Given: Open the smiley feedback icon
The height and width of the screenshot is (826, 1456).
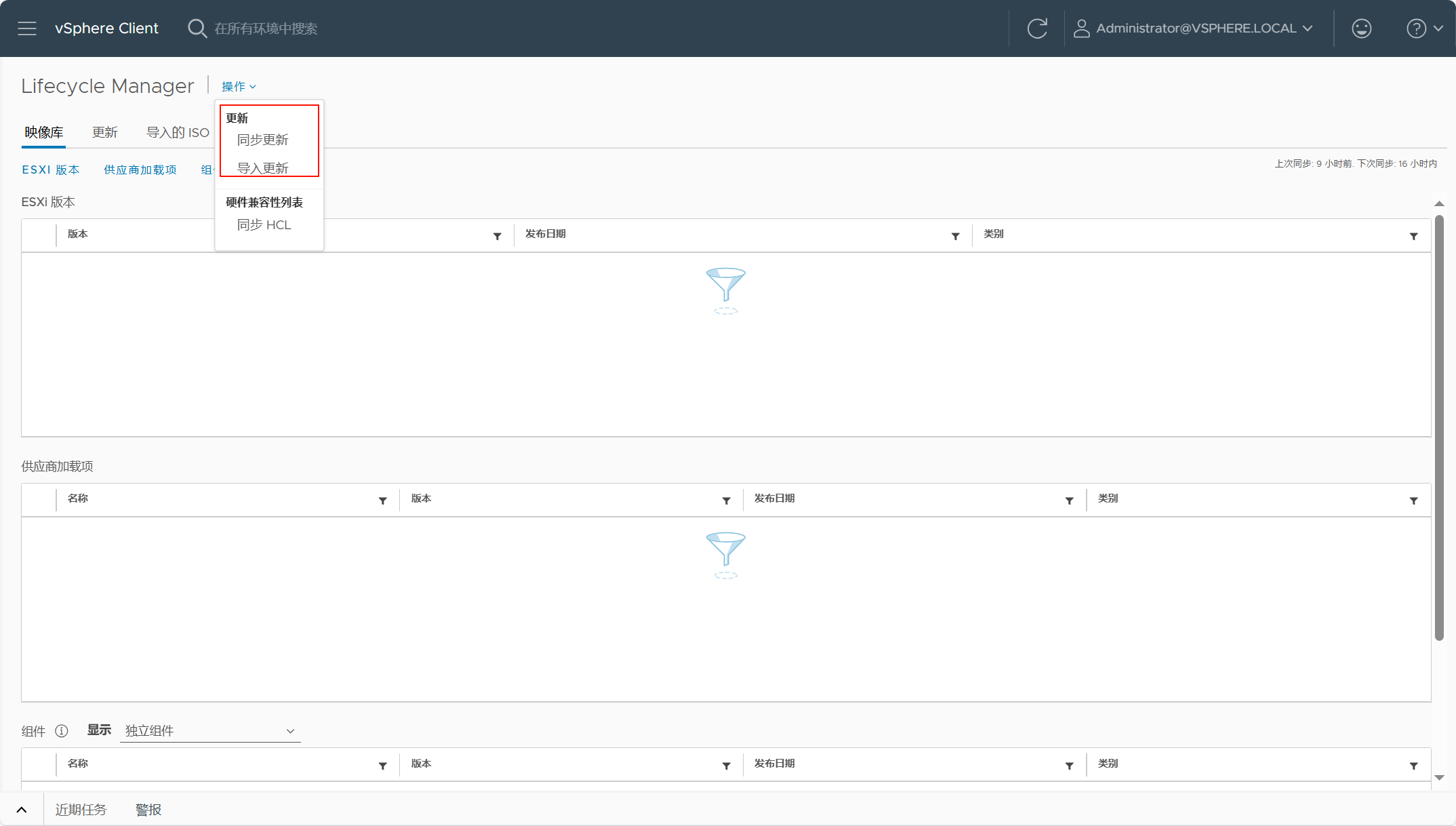Looking at the screenshot, I should click(x=1362, y=28).
